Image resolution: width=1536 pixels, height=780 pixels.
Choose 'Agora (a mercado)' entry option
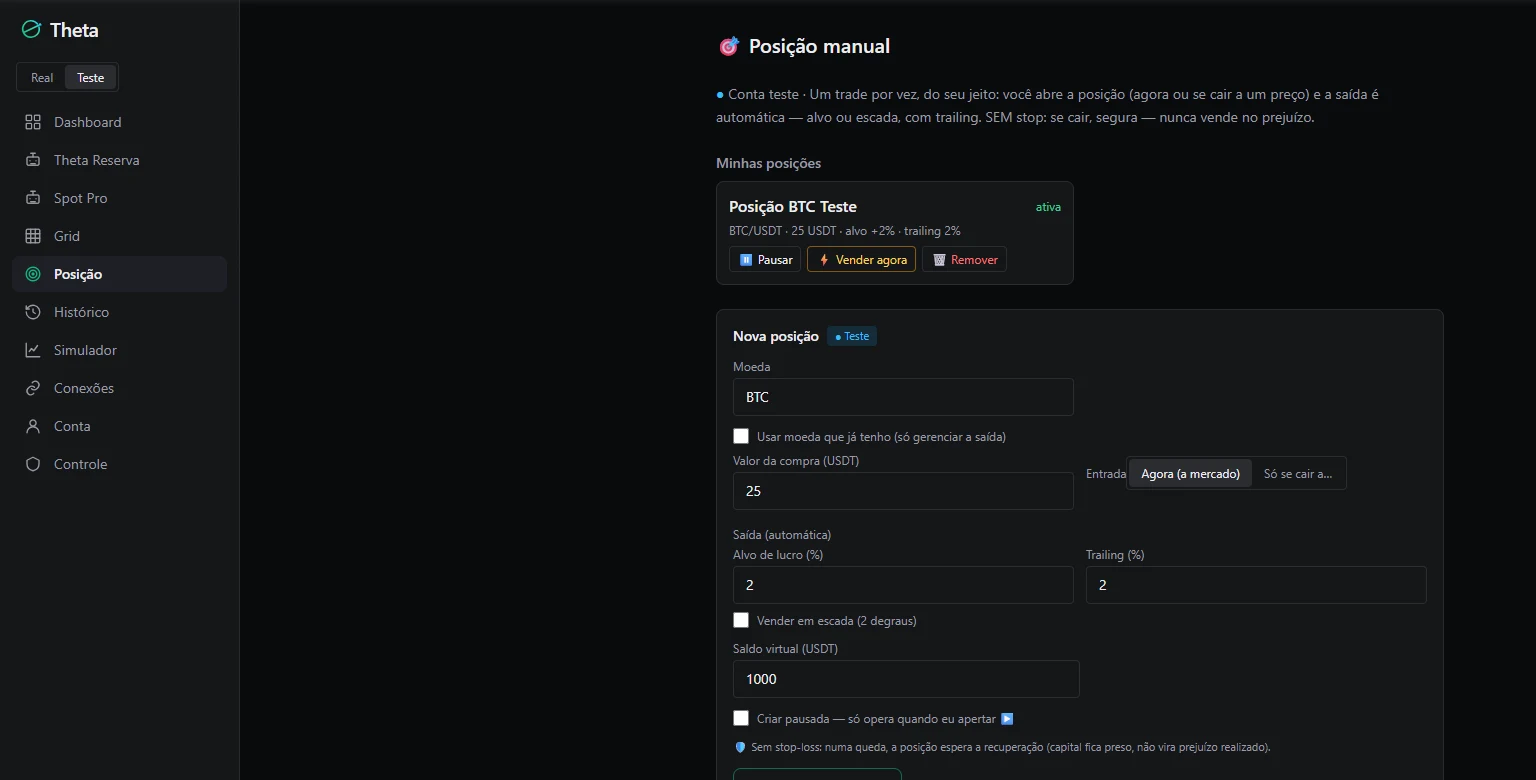click(1190, 474)
